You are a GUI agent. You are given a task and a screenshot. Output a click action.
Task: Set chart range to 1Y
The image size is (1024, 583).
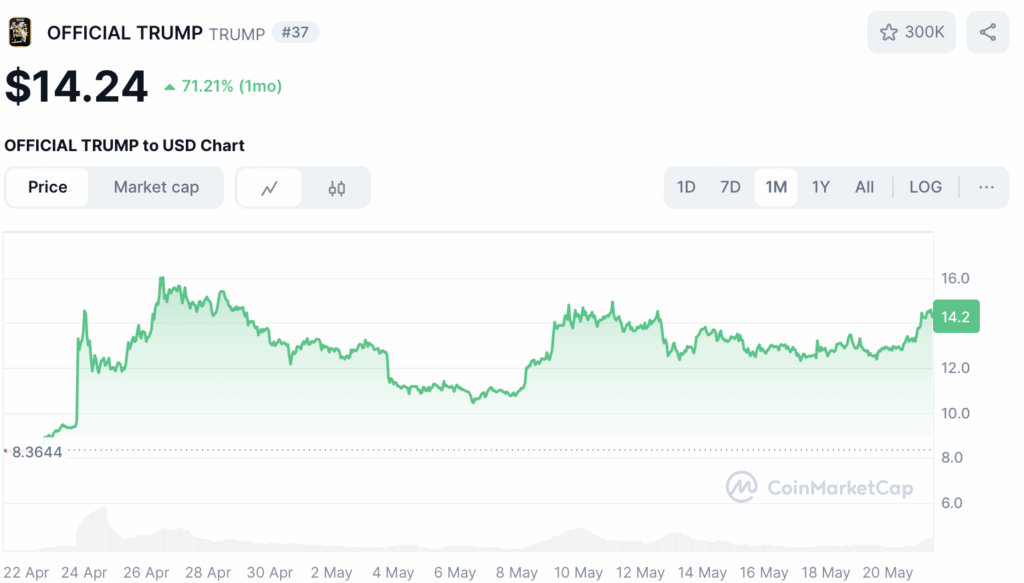coord(820,187)
